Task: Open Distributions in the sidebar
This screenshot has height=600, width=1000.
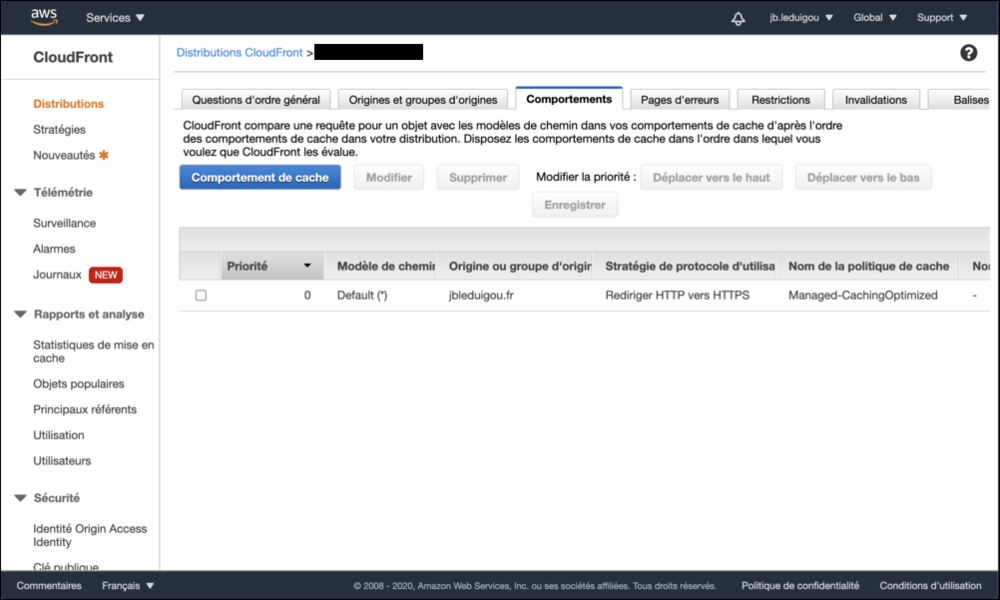Action: point(68,103)
